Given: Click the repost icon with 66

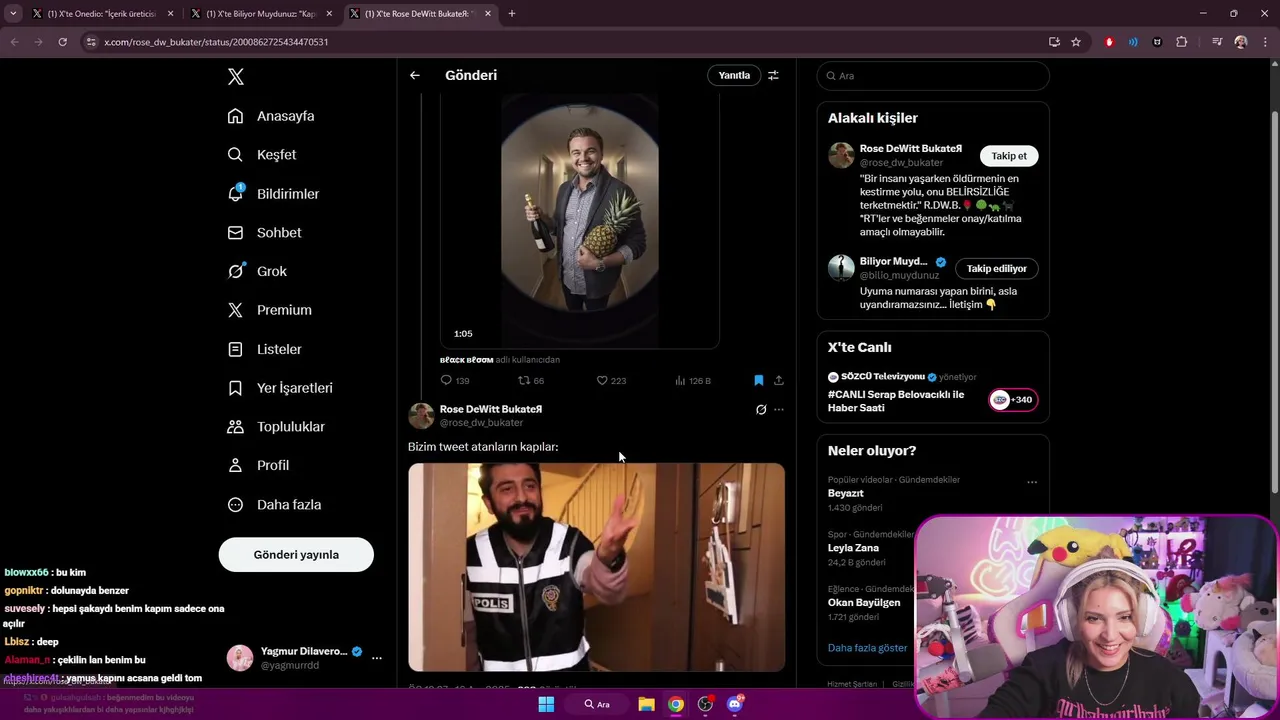Looking at the screenshot, I should pyautogui.click(x=523, y=381).
